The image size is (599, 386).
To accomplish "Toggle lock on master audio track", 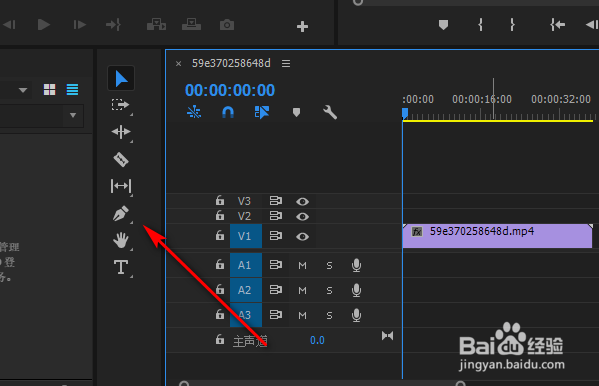I will (220, 339).
